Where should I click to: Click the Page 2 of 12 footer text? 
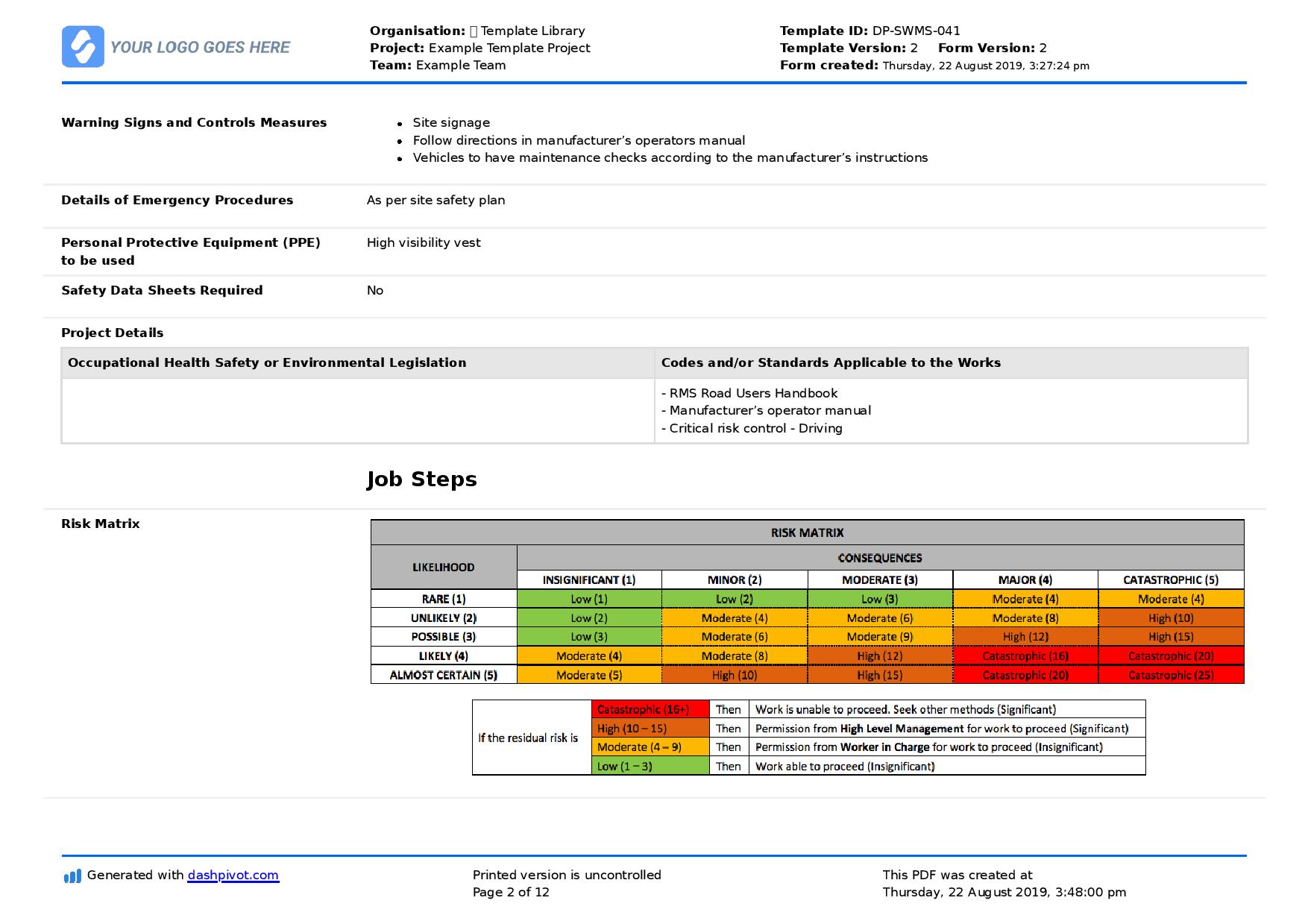[x=511, y=892]
